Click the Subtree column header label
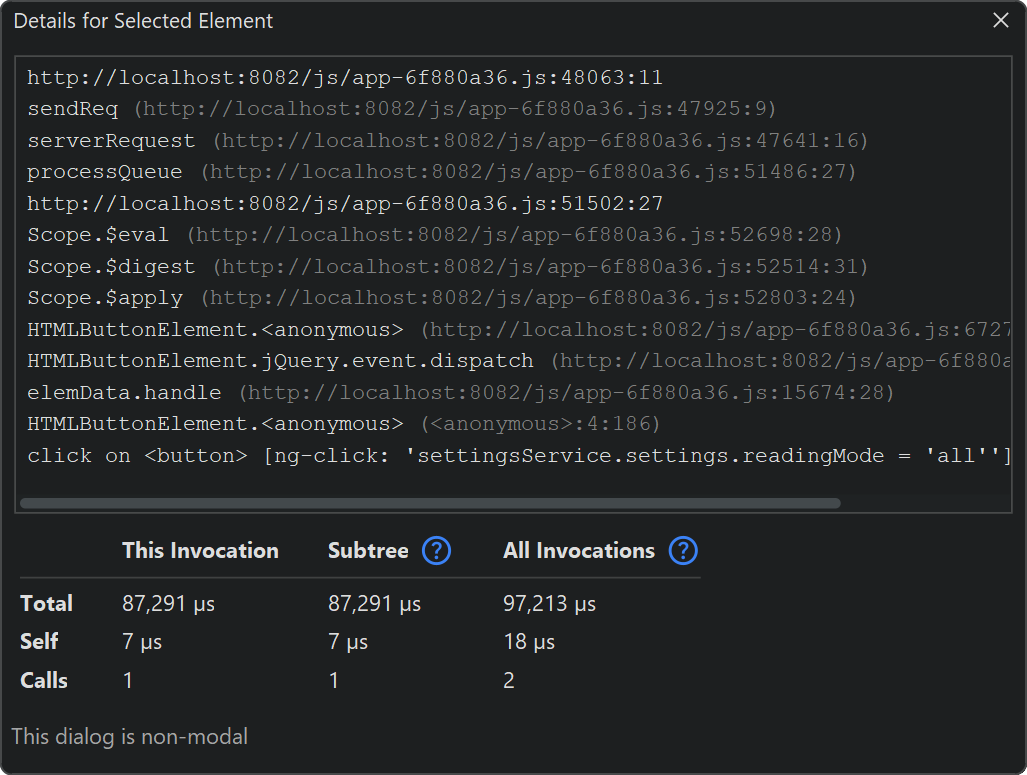This screenshot has width=1027, height=775. pos(368,551)
